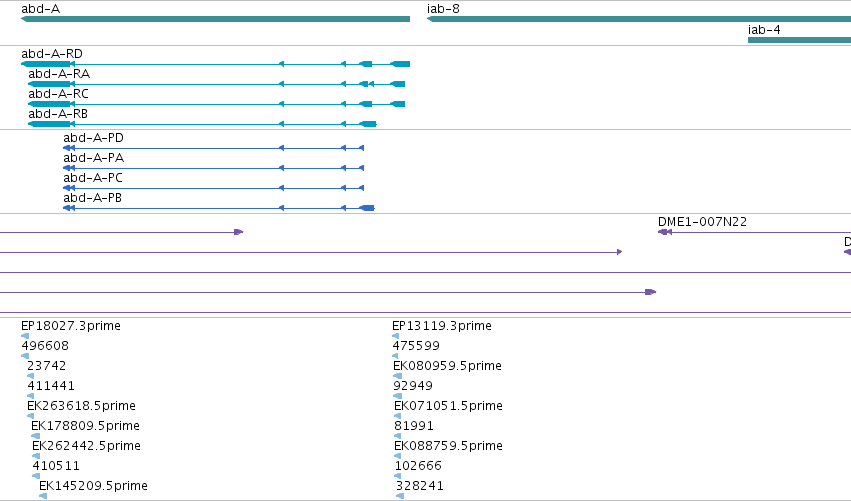Select the EK145209.5prime label
The height and width of the screenshot is (501, 851).
coord(93,486)
